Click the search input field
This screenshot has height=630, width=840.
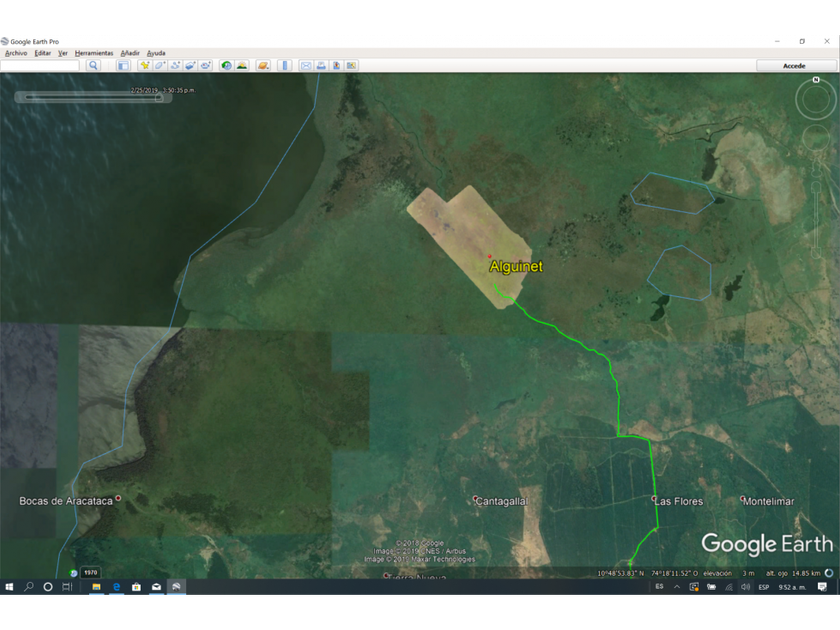[40, 65]
